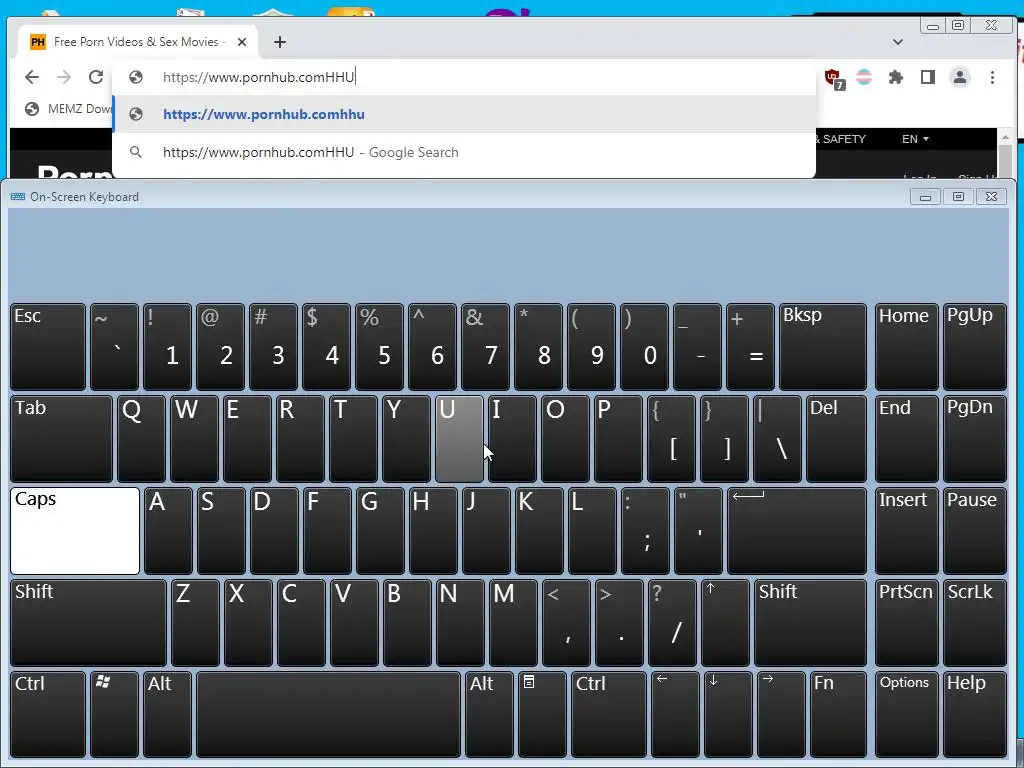
Task: Open the Extensions puzzle piece menu
Action: (x=895, y=77)
